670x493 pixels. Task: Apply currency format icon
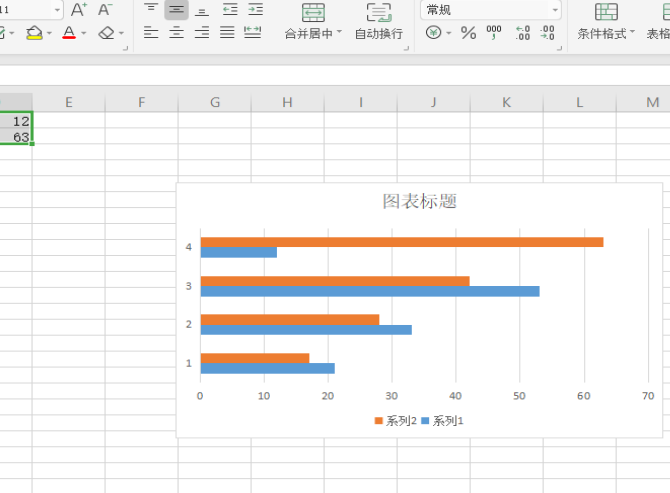point(433,32)
